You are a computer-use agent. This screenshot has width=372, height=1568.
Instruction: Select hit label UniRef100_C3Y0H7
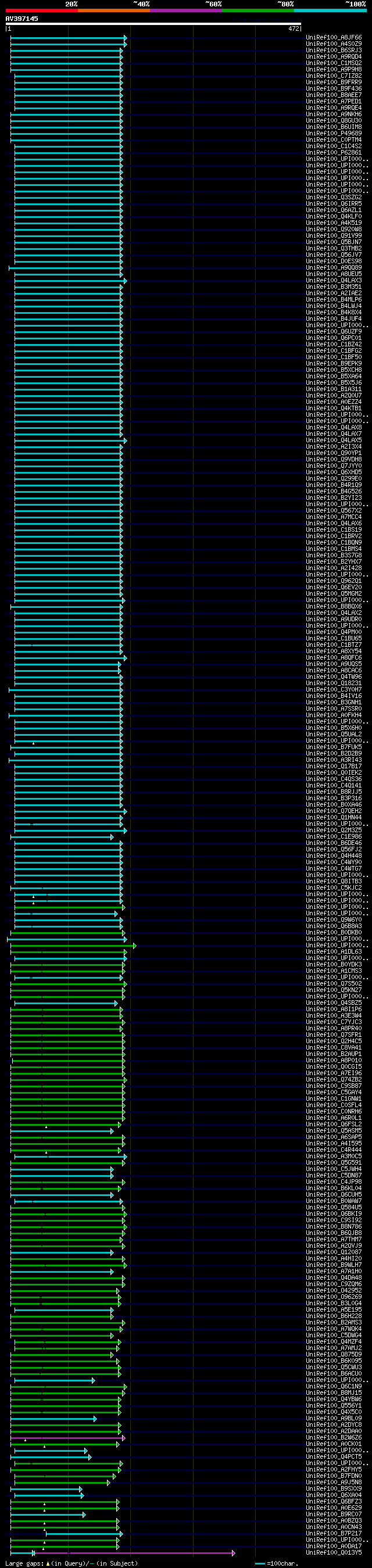[334, 690]
